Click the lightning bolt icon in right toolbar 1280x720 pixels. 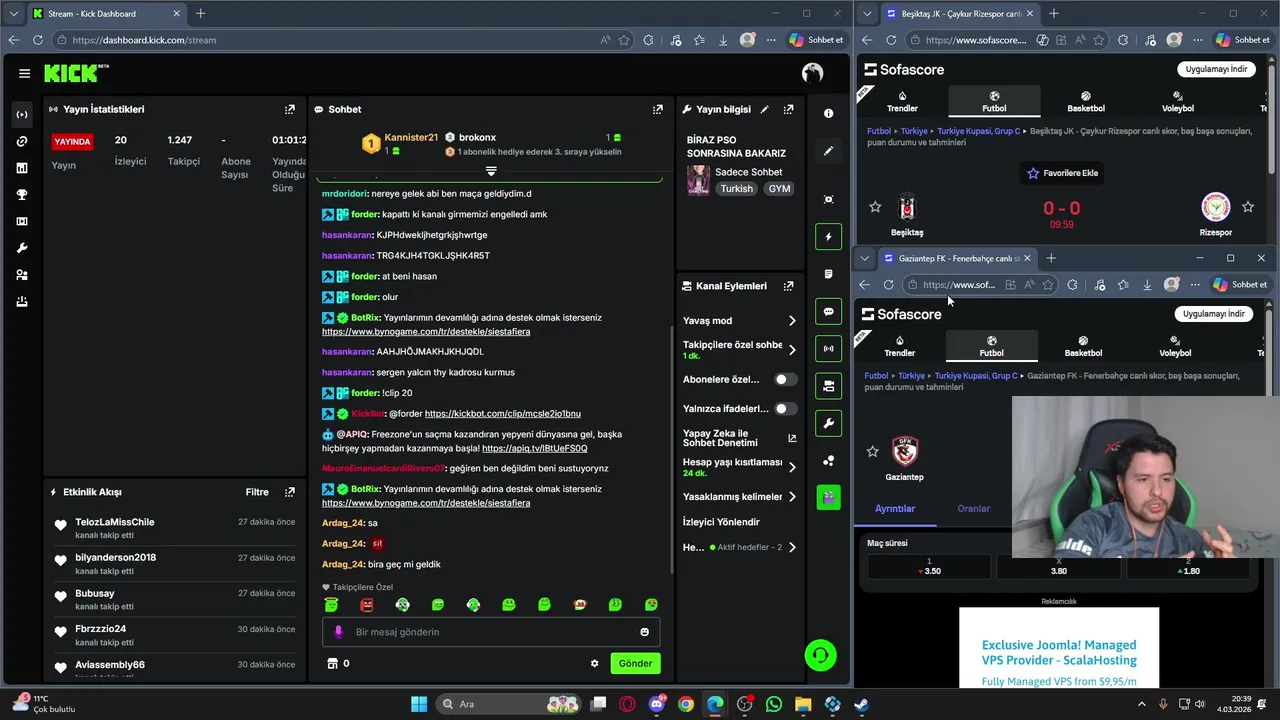tap(828, 237)
